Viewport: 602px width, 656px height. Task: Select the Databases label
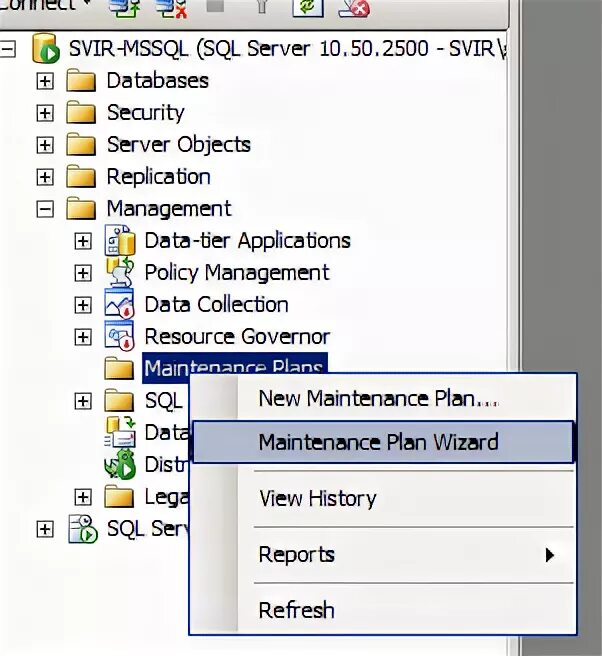point(158,80)
